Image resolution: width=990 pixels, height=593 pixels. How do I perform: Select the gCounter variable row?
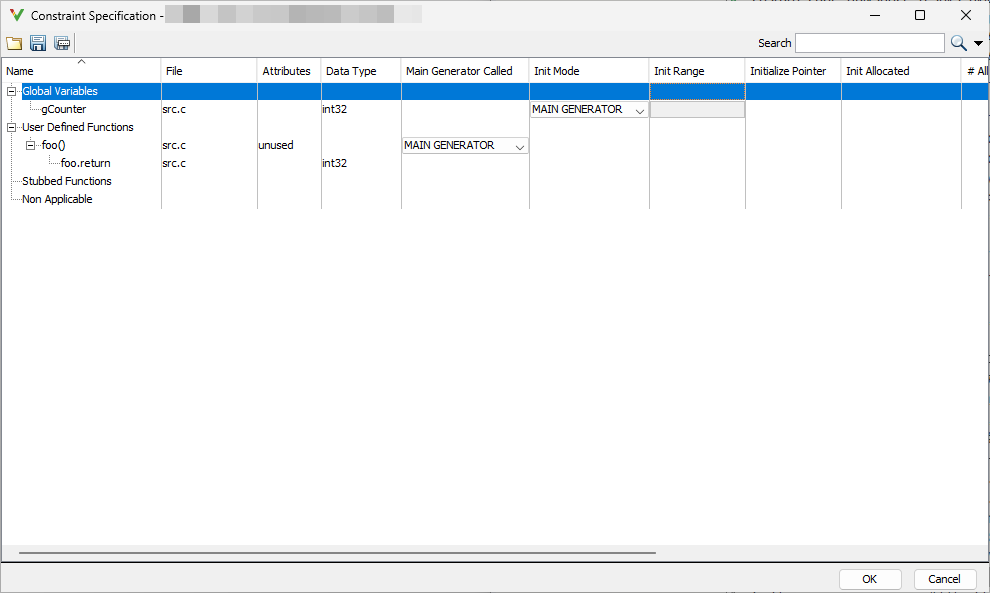tap(64, 110)
